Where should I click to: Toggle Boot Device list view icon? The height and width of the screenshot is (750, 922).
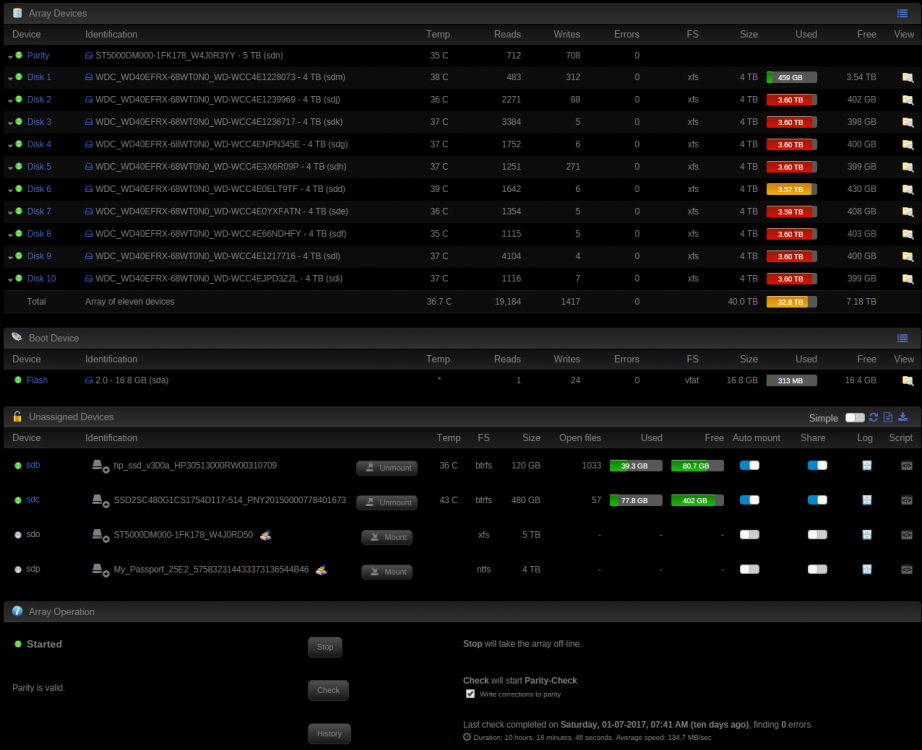[x=902, y=338]
